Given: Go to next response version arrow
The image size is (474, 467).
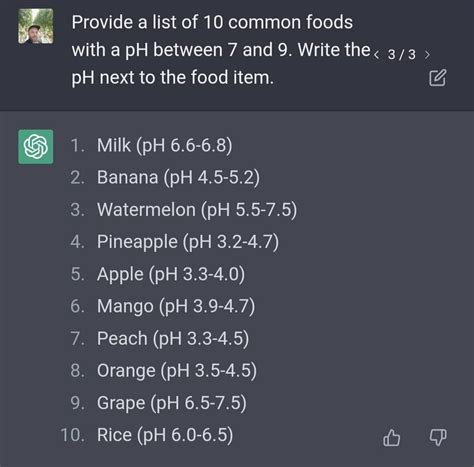Looking at the screenshot, I should (x=427, y=55).
